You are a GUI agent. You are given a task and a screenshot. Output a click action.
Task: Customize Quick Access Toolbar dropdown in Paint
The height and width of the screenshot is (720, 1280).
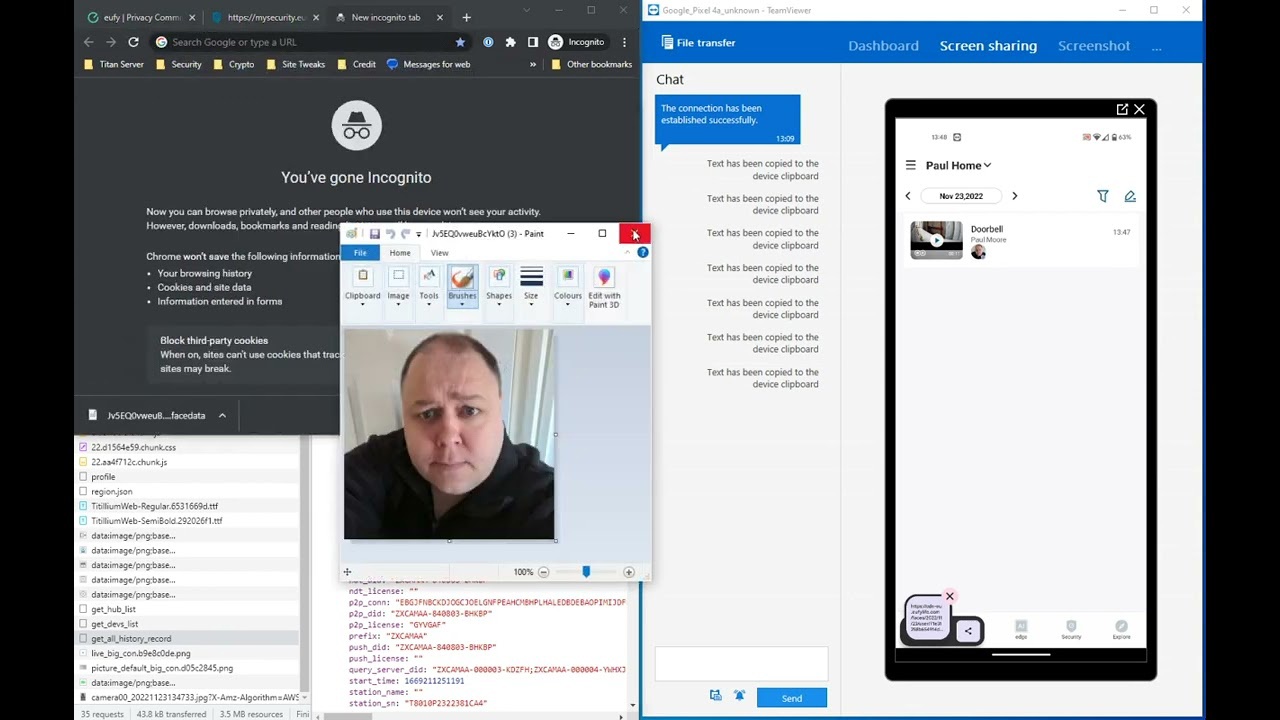tap(418, 234)
